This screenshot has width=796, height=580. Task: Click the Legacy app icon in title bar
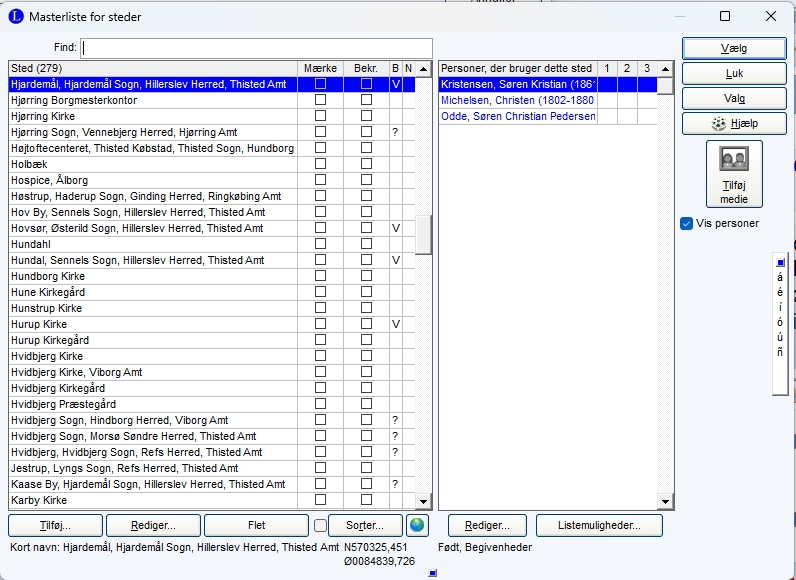(x=16, y=17)
